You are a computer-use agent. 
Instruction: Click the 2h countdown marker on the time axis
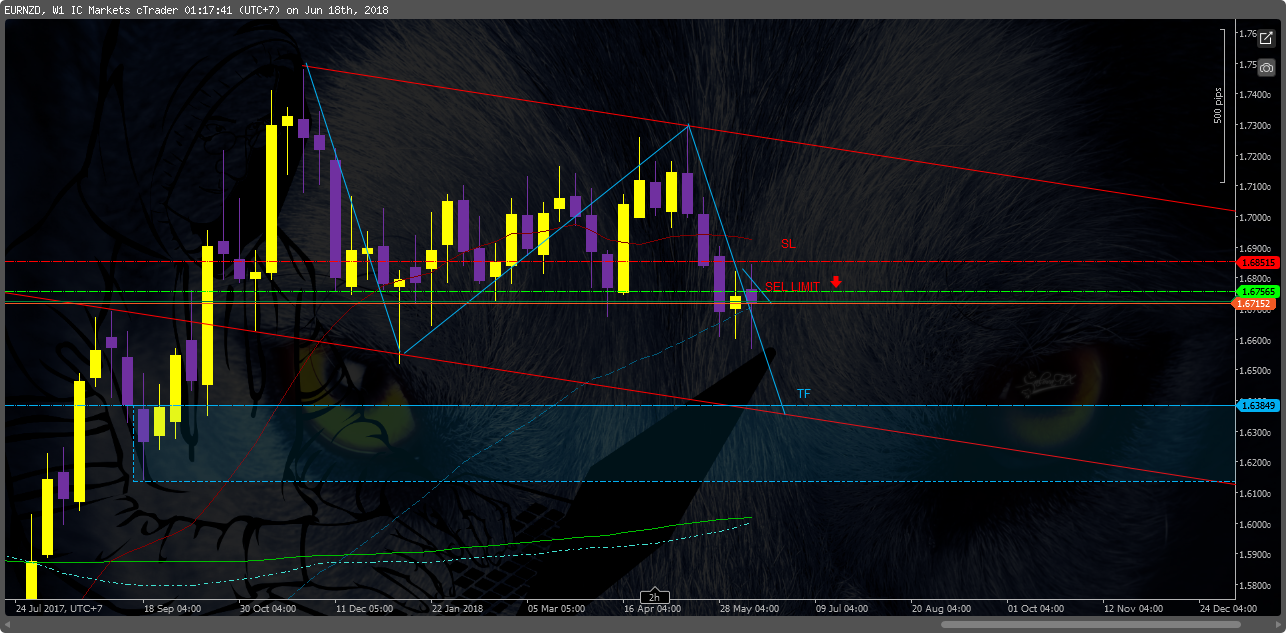654,596
